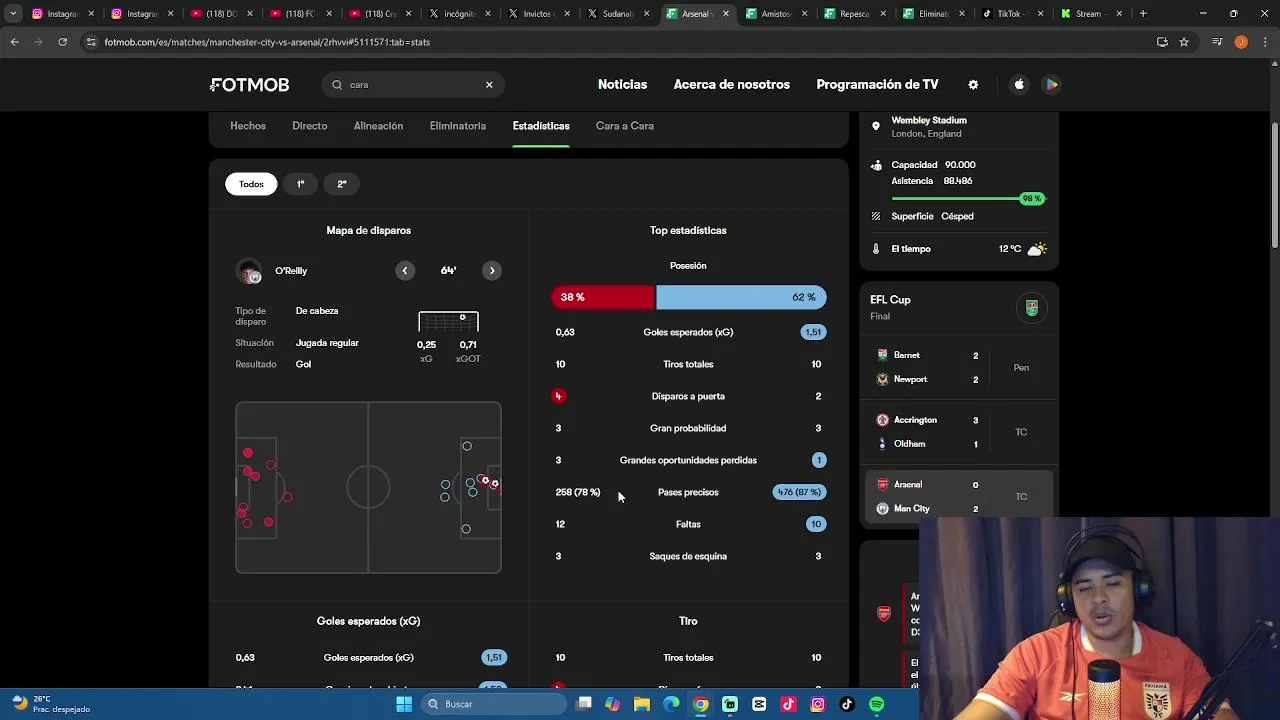
Task: Select second half '2°' filter
Action: pyautogui.click(x=342, y=184)
